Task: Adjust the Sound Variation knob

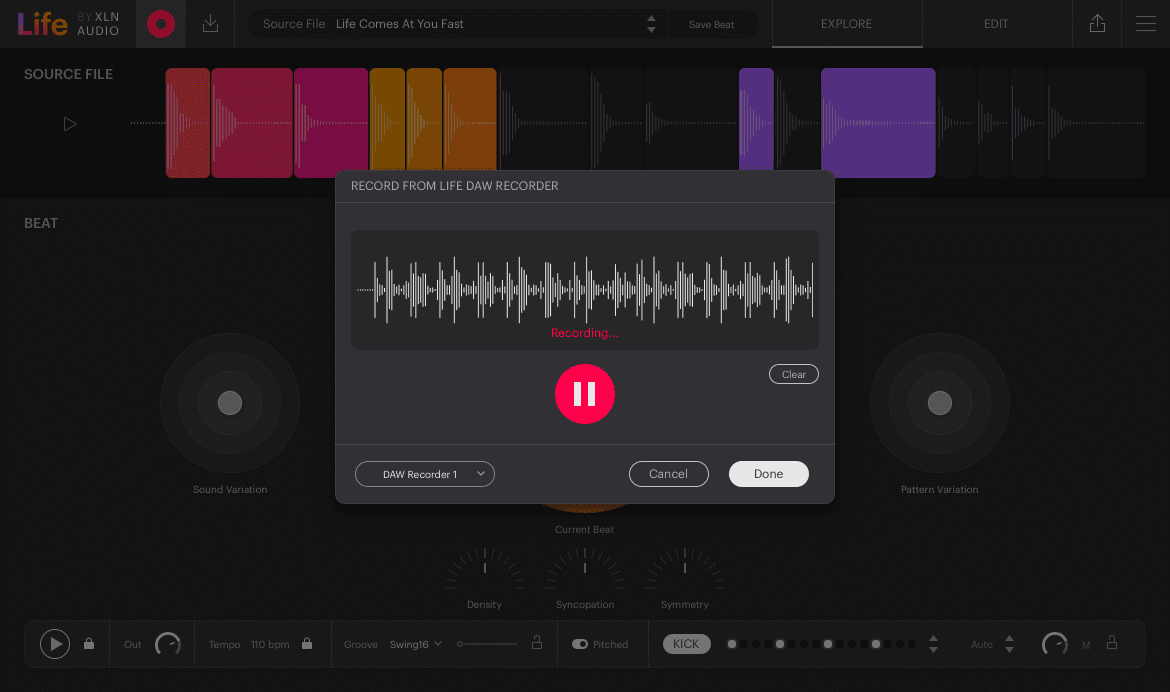Action: (229, 403)
